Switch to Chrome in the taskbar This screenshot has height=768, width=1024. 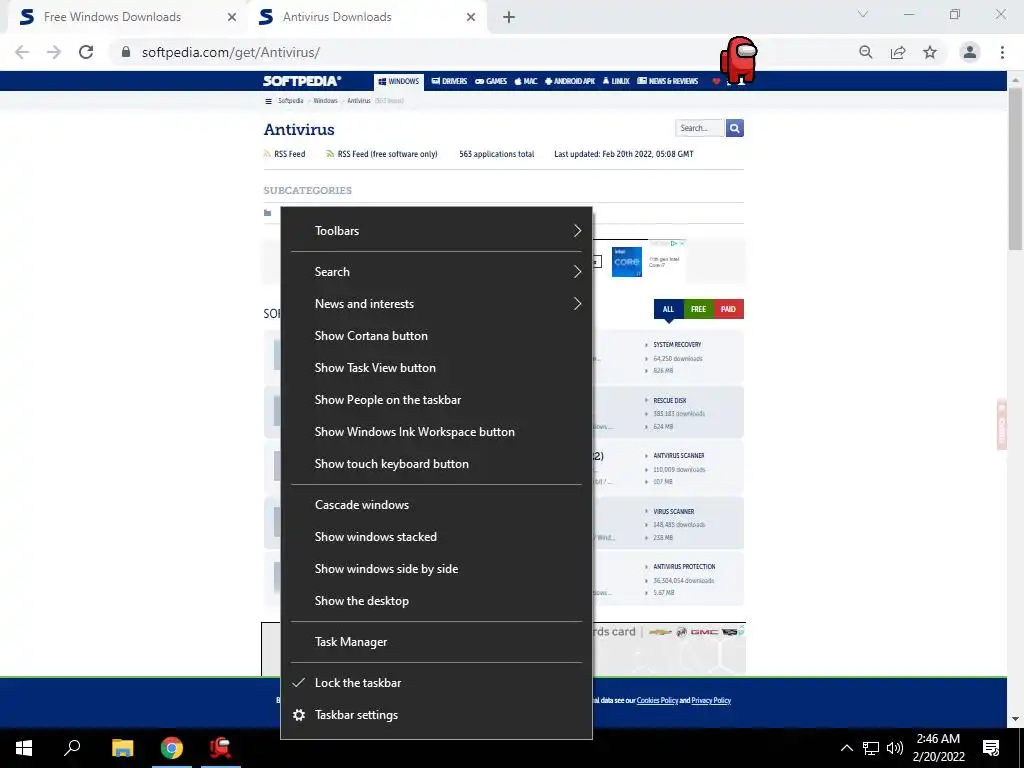pyautogui.click(x=172, y=748)
